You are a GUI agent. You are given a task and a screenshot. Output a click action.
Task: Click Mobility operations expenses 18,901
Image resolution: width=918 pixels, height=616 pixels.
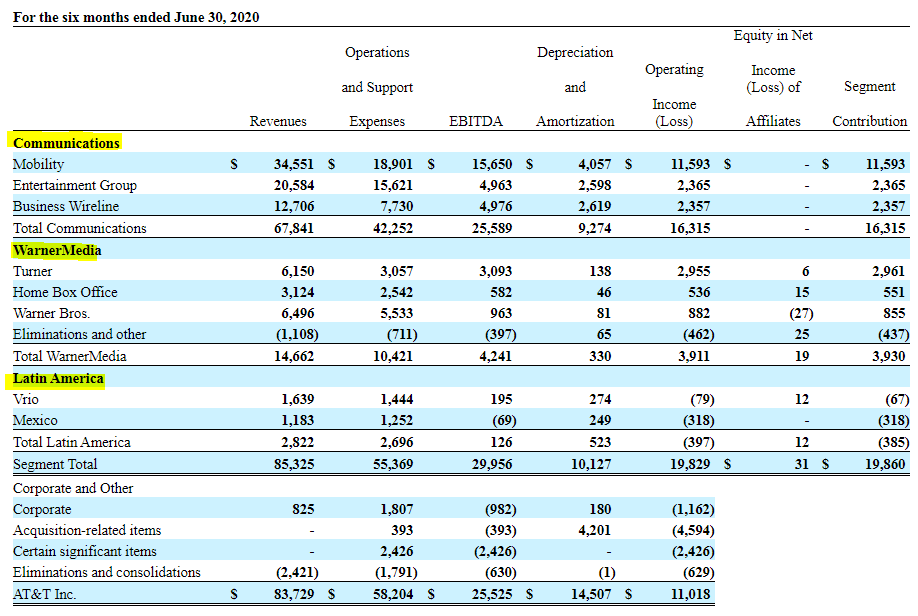393,164
